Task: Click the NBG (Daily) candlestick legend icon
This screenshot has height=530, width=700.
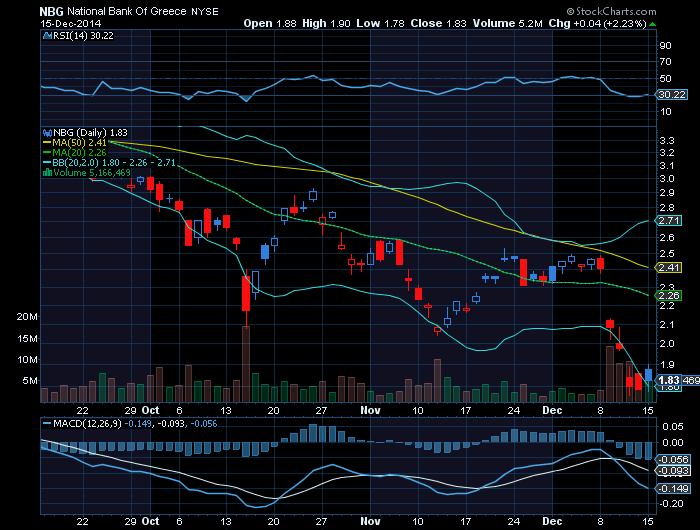Action: 47,133
